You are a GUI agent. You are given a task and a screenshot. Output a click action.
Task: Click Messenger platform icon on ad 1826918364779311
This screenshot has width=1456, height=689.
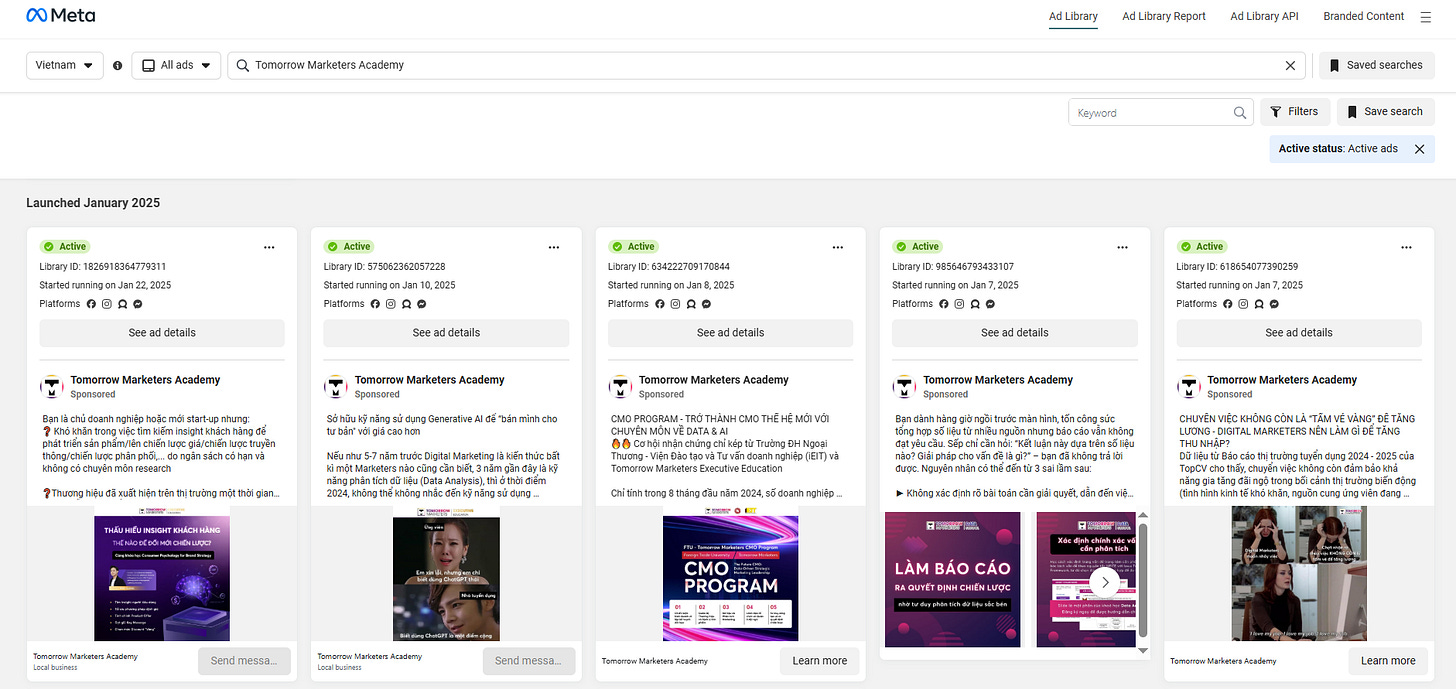coord(138,304)
